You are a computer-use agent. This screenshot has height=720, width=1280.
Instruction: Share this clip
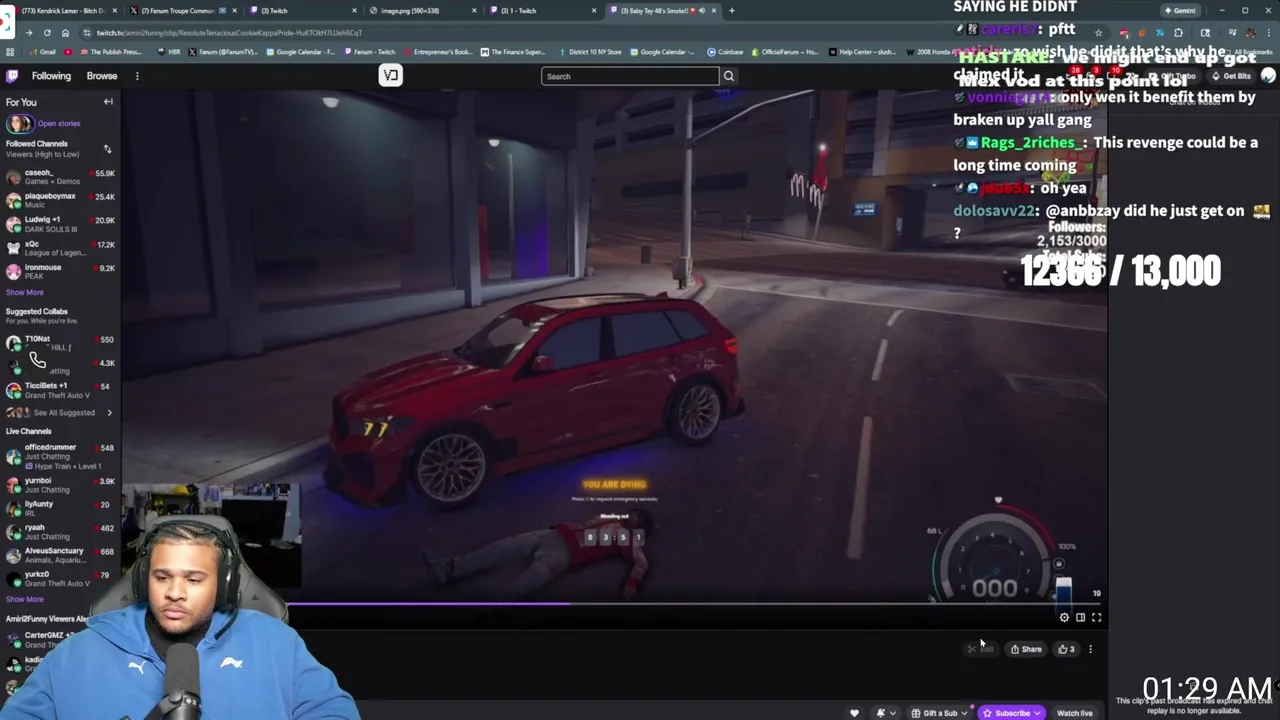point(1026,649)
